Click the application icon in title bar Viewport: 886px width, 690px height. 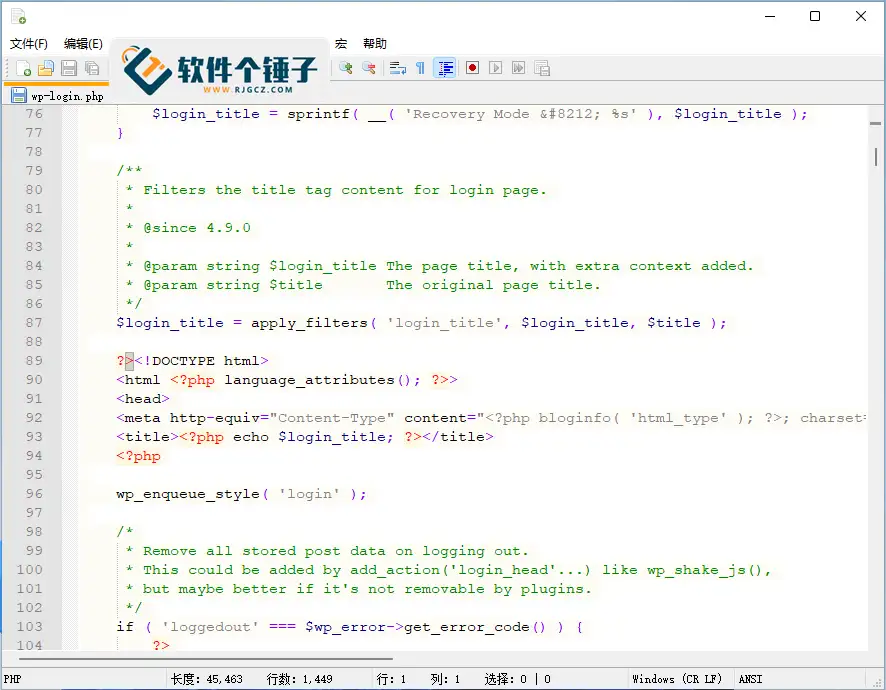click(x=19, y=16)
